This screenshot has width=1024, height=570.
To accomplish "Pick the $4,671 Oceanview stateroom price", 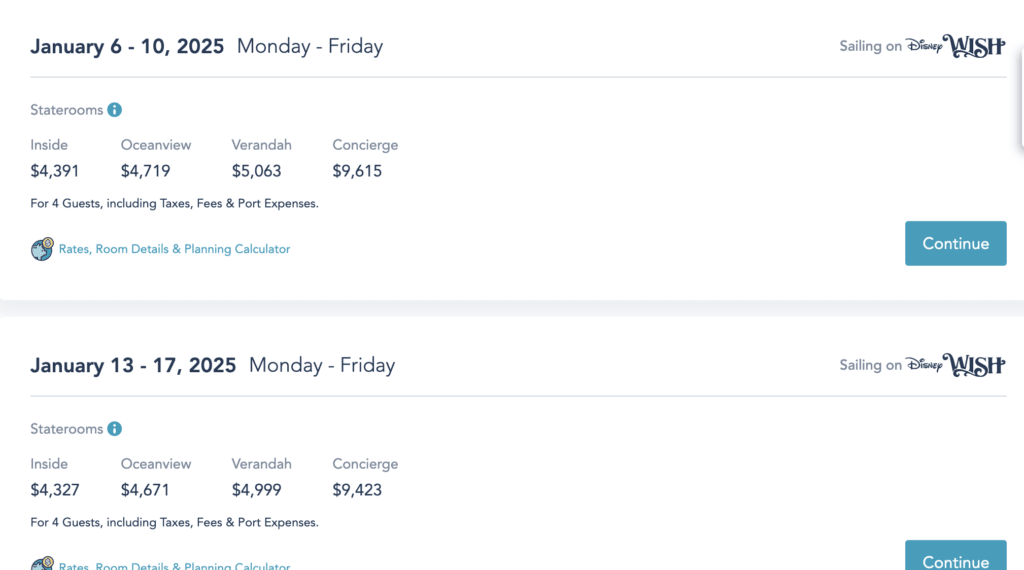I will click(146, 490).
